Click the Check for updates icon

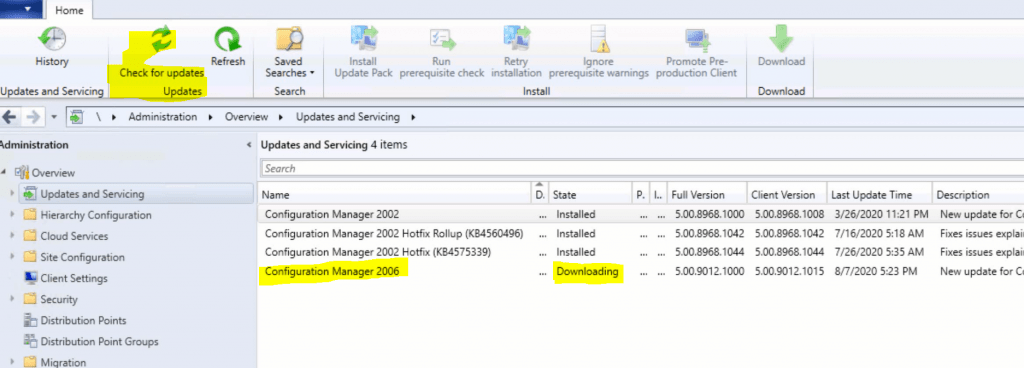pos(161,38)
